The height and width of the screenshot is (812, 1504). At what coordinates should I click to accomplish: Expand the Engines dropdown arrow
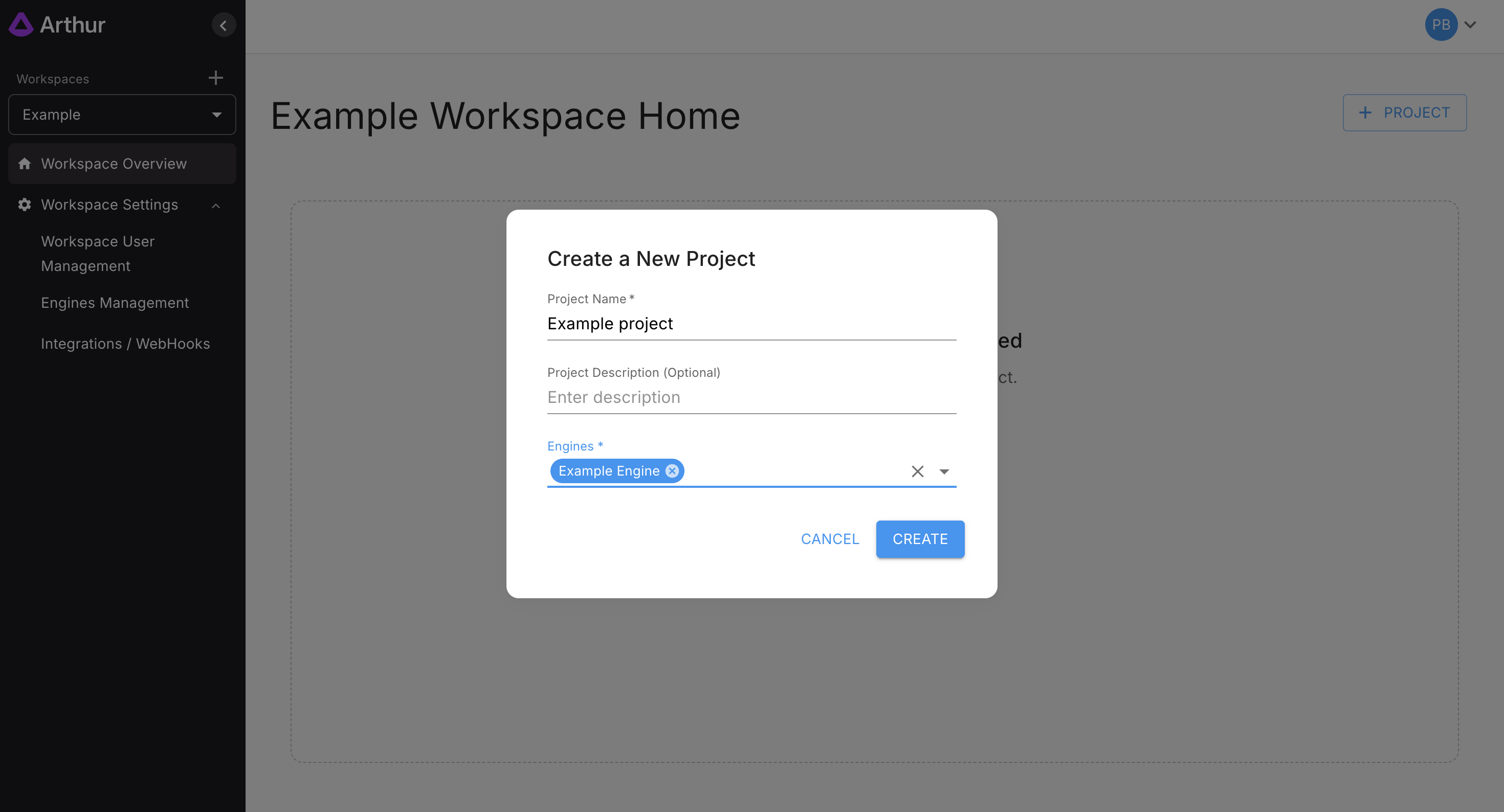[x=944, y=471]
